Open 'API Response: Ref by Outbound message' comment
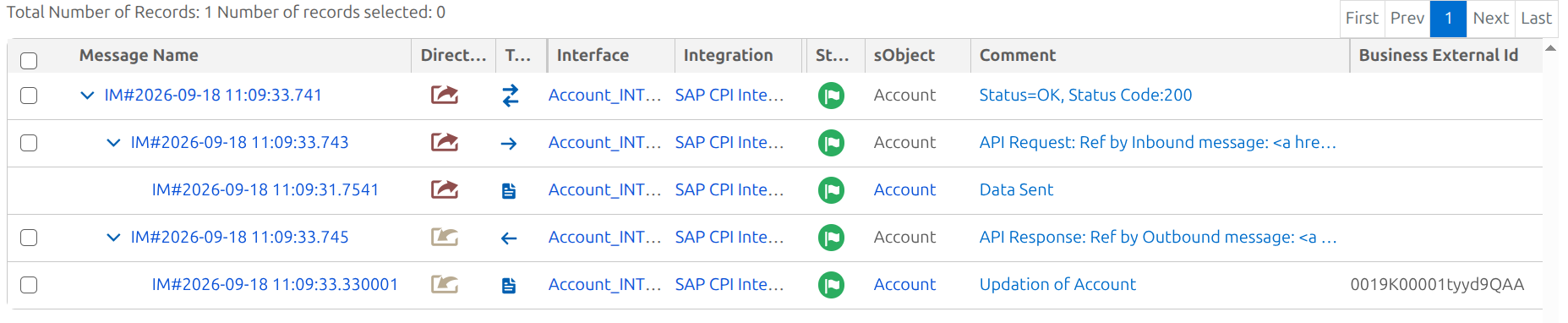The height and width of the screenshot is (323, 1568). (1158, 237)
